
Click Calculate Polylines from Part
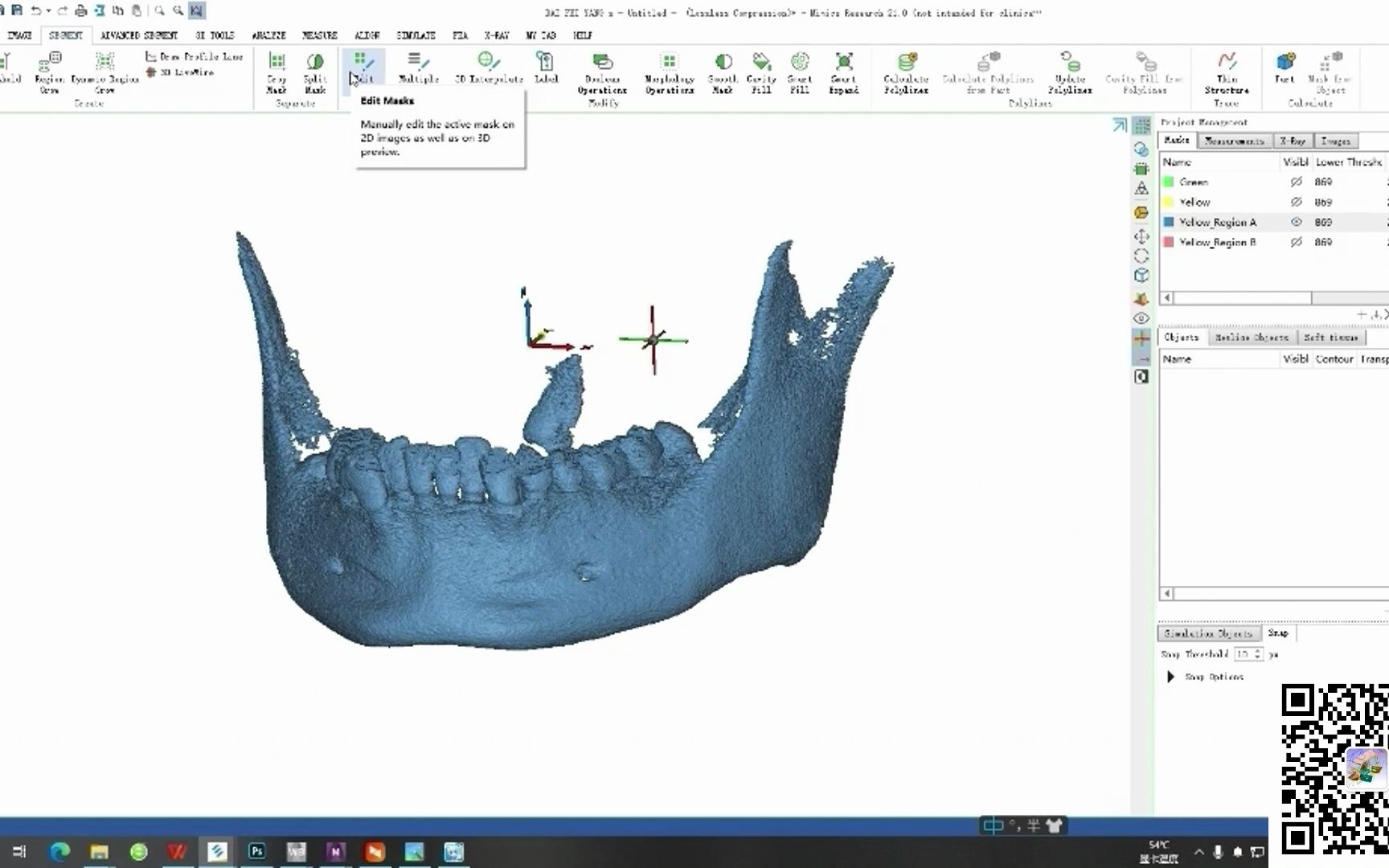[988, 72]
